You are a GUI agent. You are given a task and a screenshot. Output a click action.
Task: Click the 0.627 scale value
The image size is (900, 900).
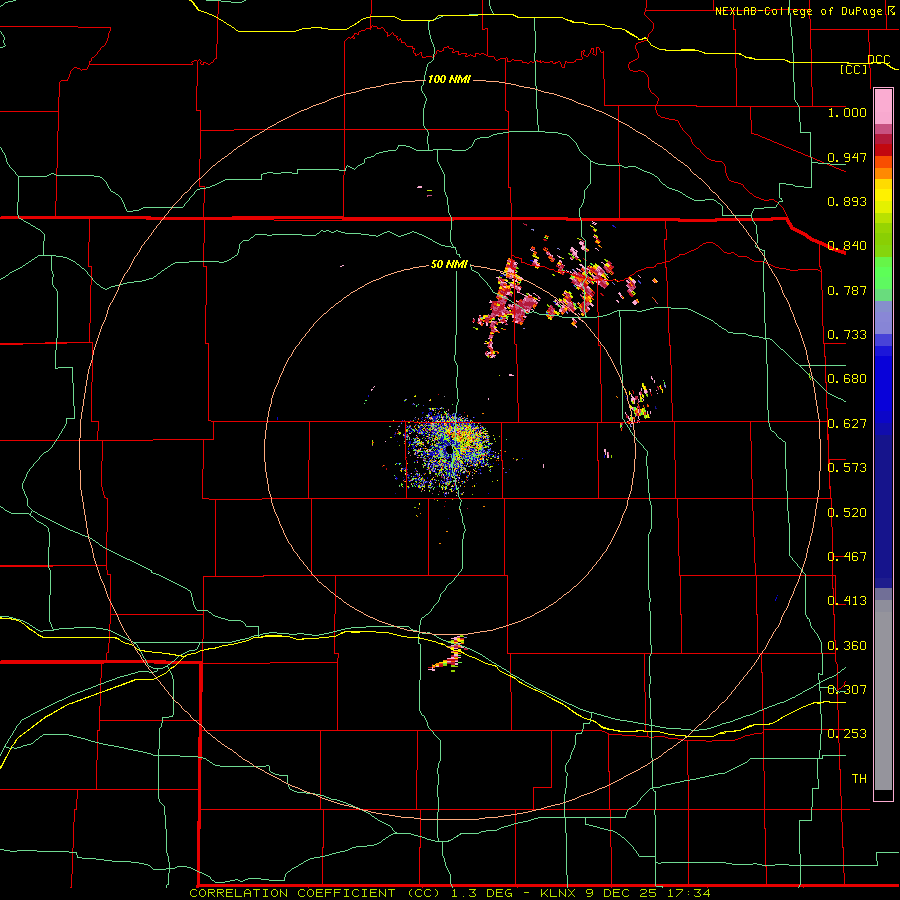847,424
